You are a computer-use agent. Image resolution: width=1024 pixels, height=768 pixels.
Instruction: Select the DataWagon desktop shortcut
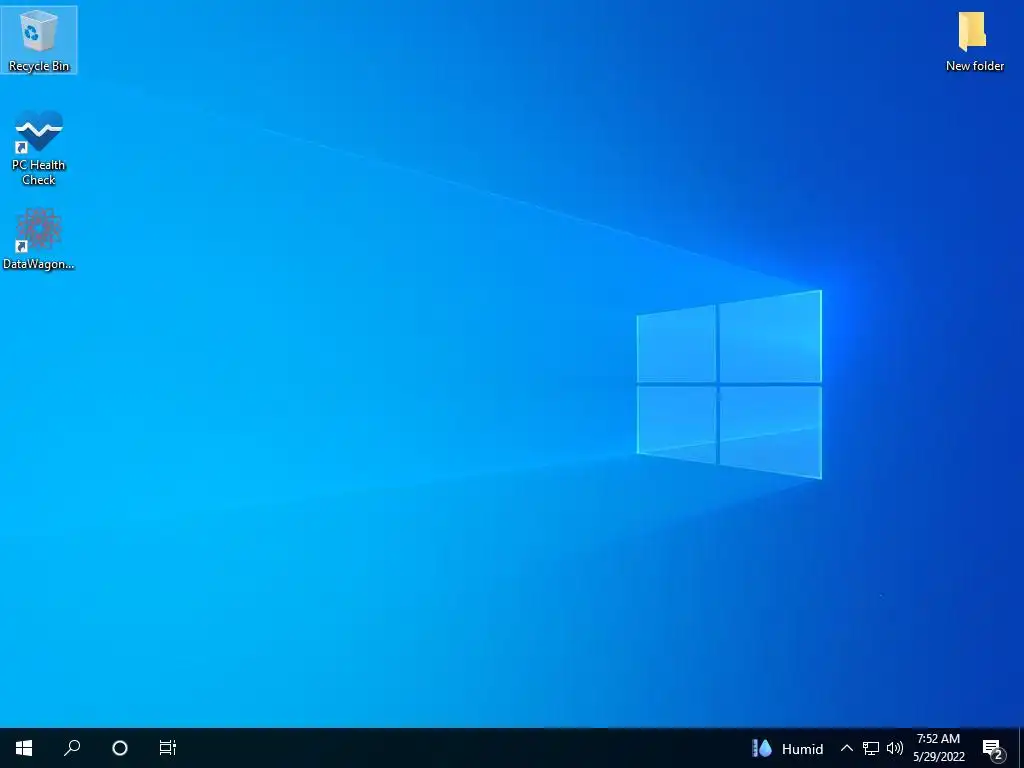39,239
